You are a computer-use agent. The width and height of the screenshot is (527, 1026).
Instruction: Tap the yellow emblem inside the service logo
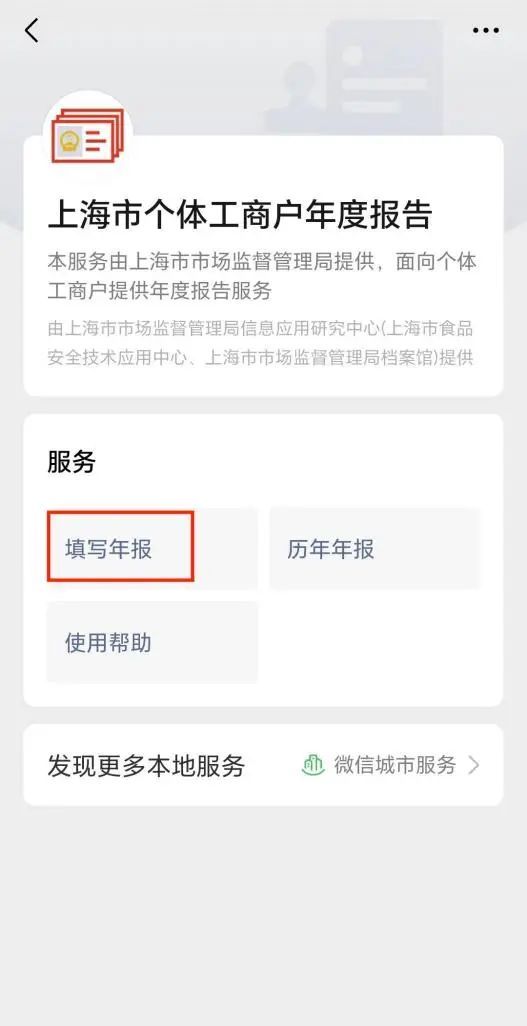click(69, 141)
